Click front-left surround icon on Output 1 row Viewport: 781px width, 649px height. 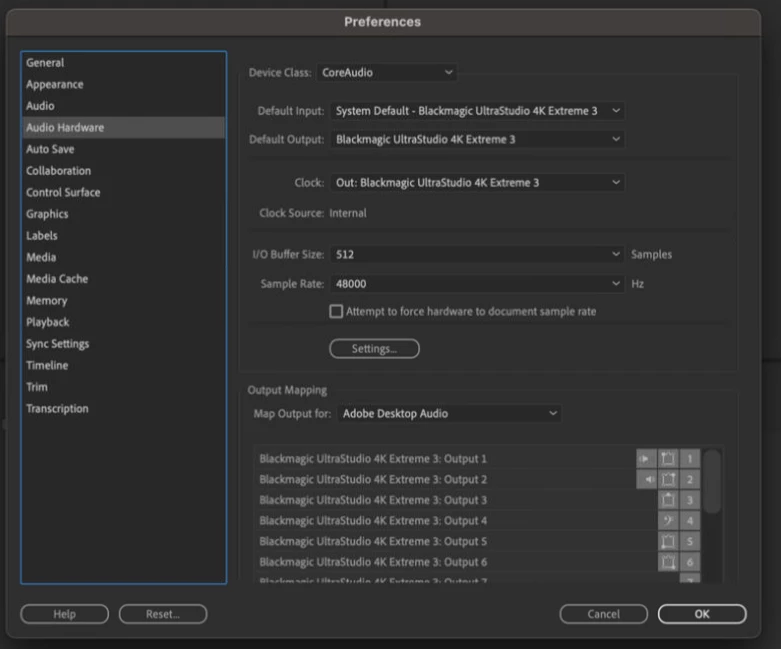[x=668, y=459]
